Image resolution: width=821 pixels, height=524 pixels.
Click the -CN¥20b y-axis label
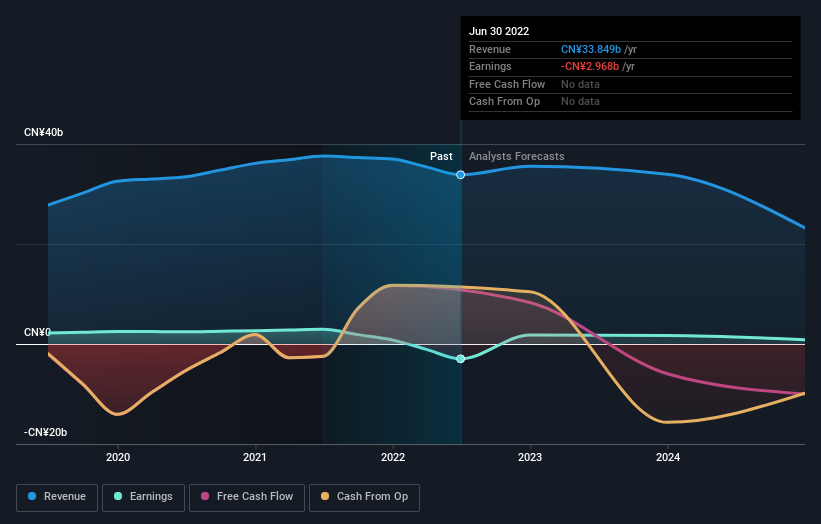(x=46, y=432)
